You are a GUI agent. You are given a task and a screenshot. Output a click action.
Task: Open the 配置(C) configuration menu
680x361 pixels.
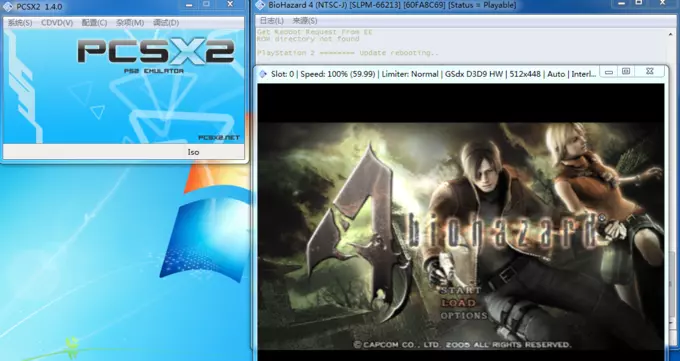(x=94, y=23)
